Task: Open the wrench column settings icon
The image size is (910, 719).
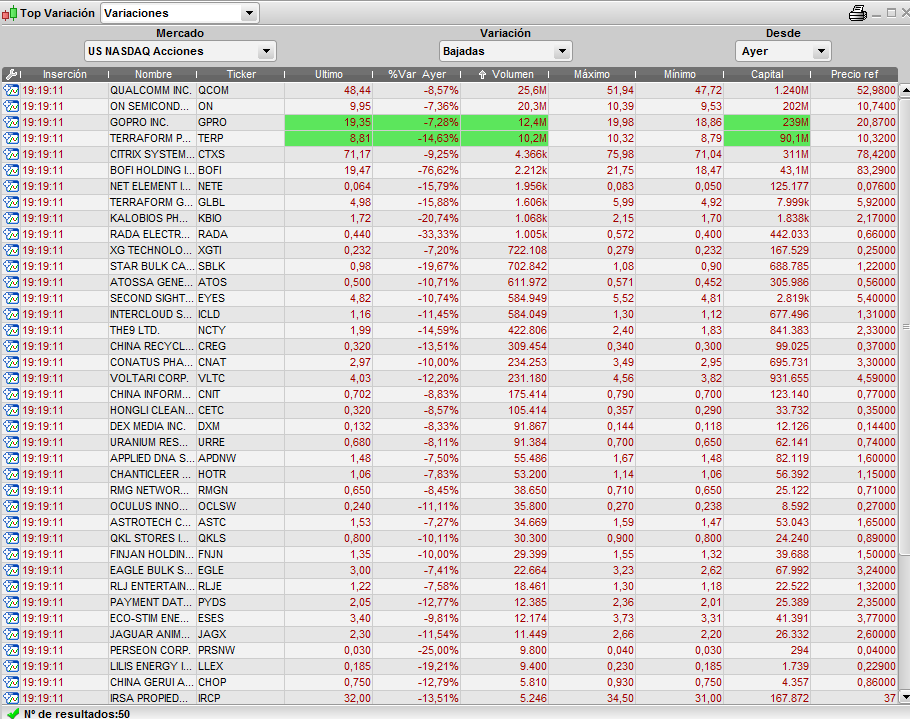Action: [11, 74]
